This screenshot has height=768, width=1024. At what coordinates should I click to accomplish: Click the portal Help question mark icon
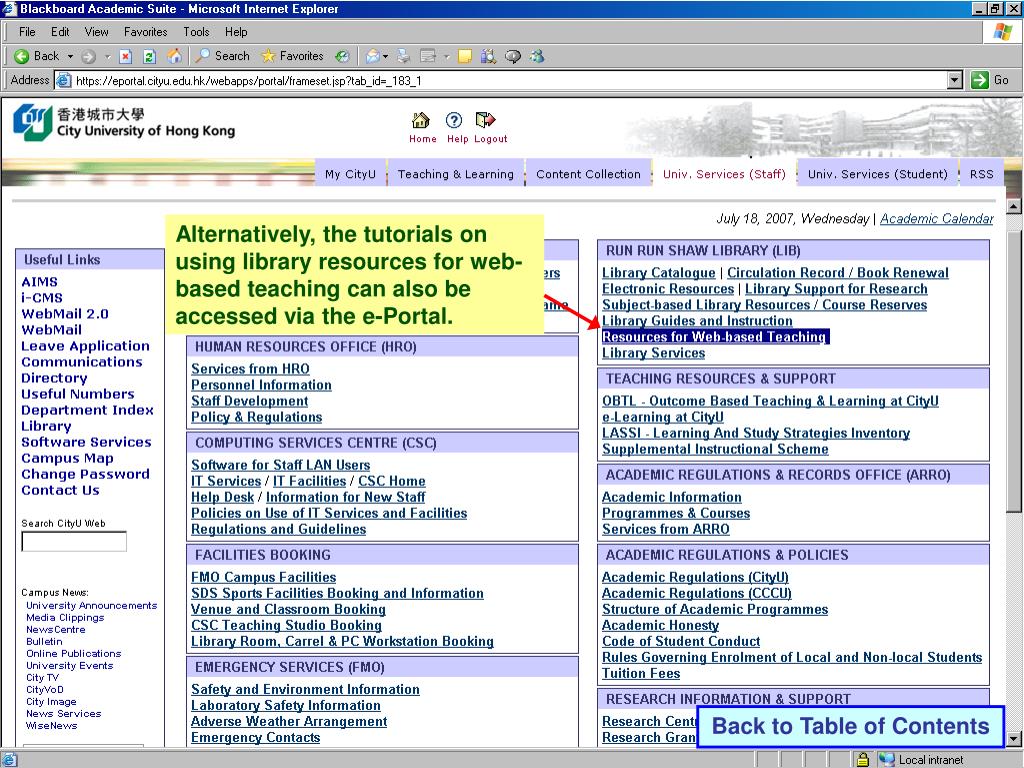click(x=454, y=120)
